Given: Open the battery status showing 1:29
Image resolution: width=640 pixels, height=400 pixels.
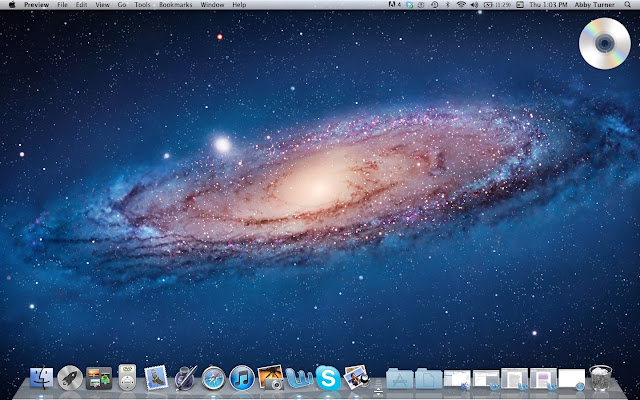Looking at the screenshot, I should (x=498, y=5).
